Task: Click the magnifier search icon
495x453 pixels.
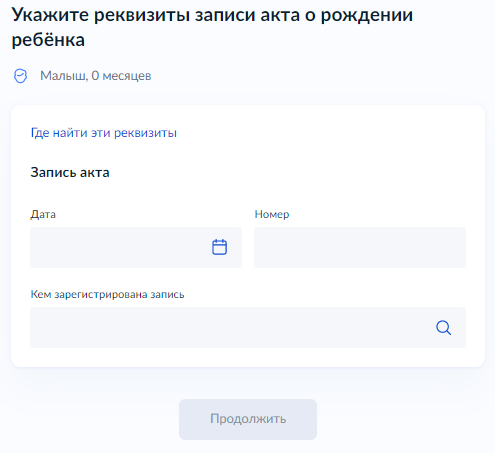Action: (x=443, y=328)
